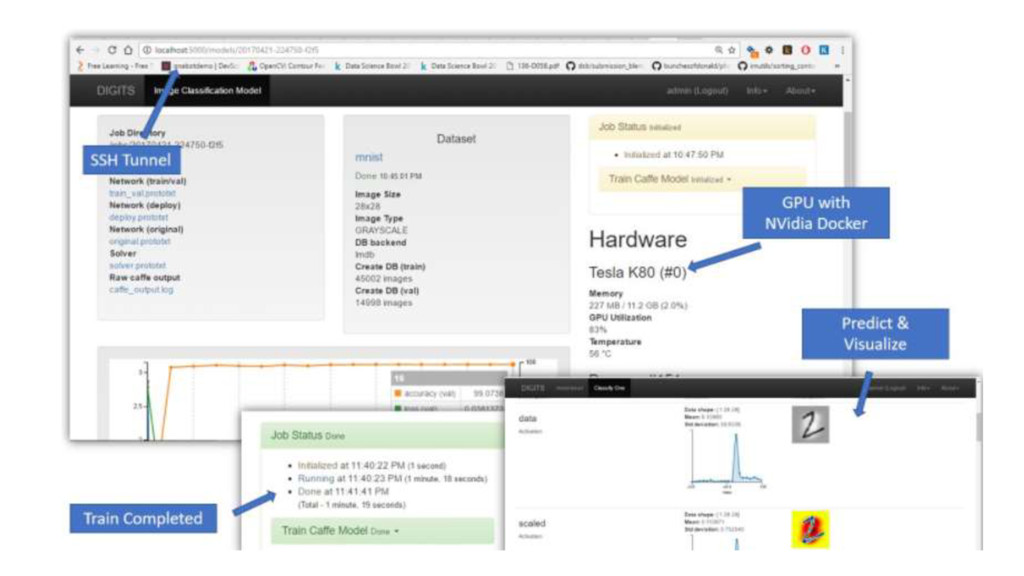1024x576 pixels.
Task: Open About dropdown in Classify One window
Action: pyautogui.click(x=950, y=388)
